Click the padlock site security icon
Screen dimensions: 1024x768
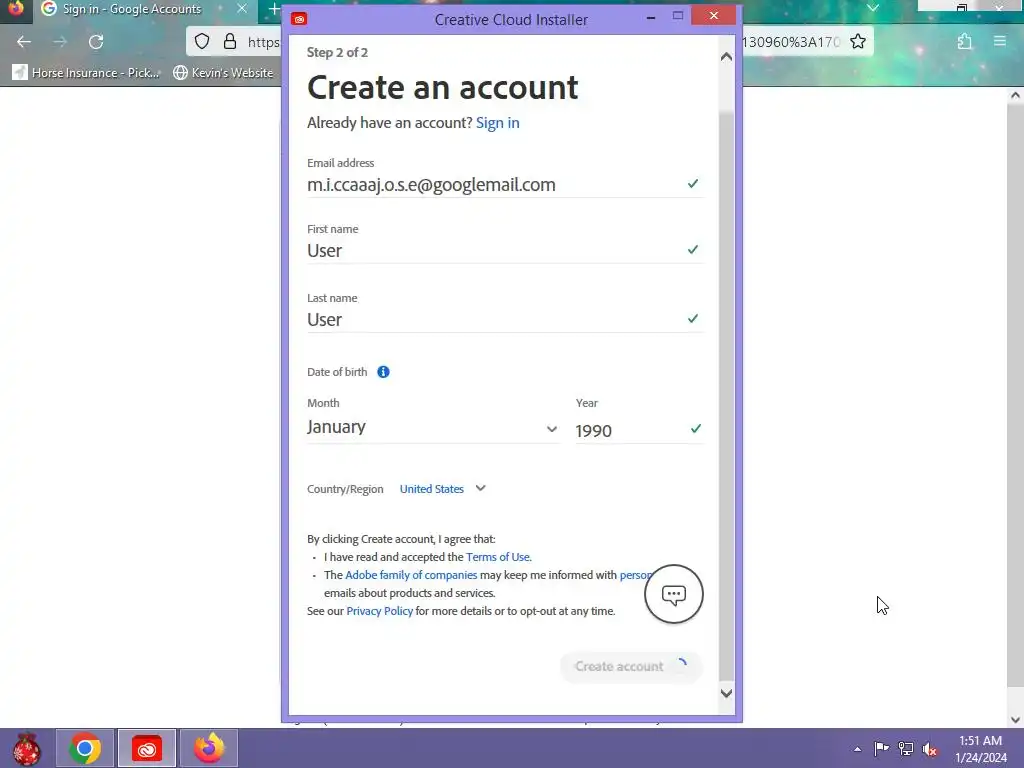click(230, 42)
